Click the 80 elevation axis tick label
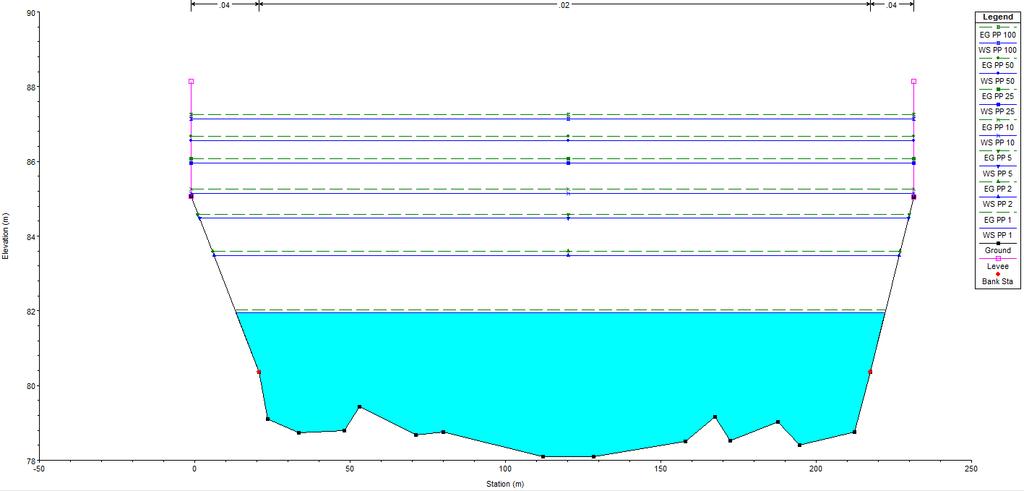The image size is (1024, 491). tap(29, 386)
